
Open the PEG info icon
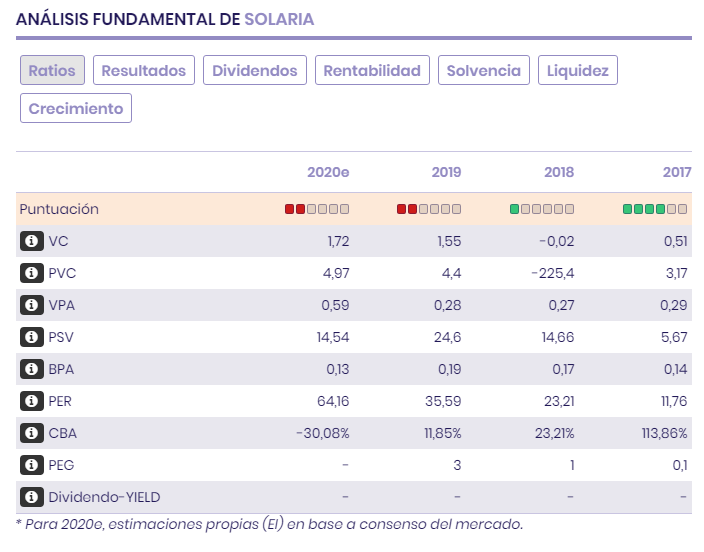coord(32,465)
